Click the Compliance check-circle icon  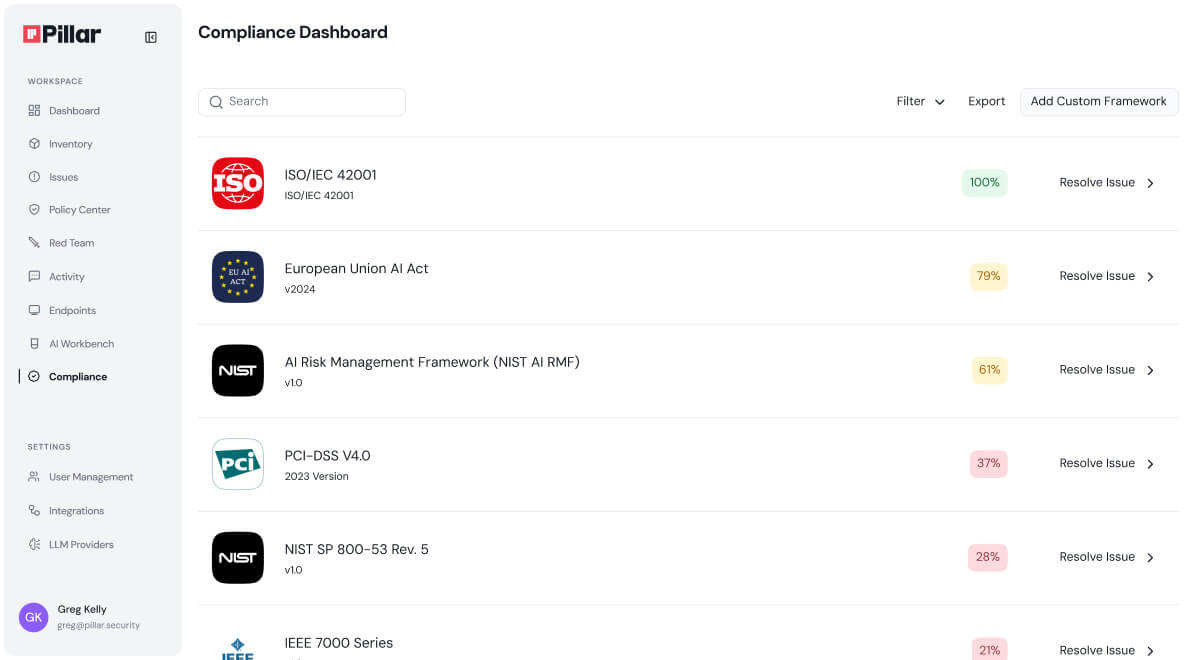pos(34,377)
